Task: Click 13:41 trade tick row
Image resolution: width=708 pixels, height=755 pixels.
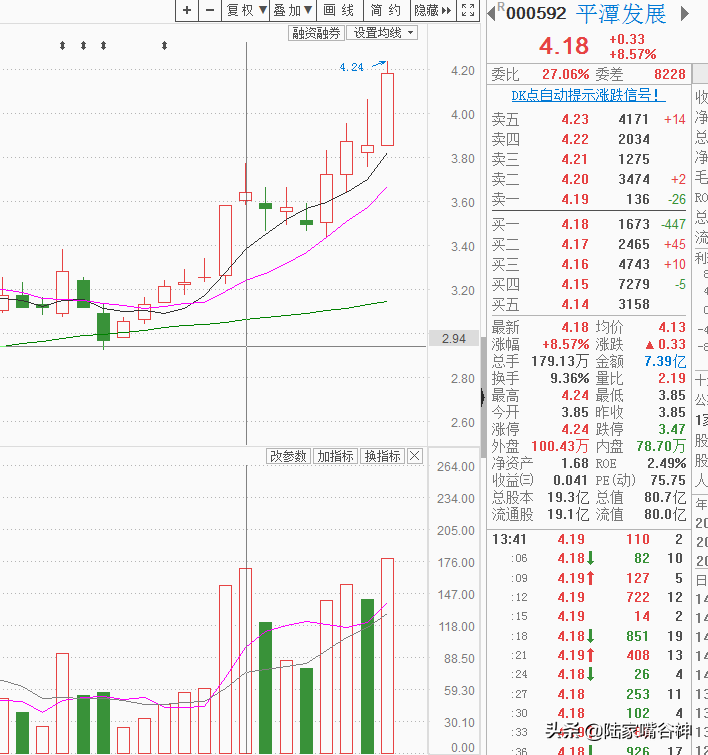Action: (x=588, y=539)
